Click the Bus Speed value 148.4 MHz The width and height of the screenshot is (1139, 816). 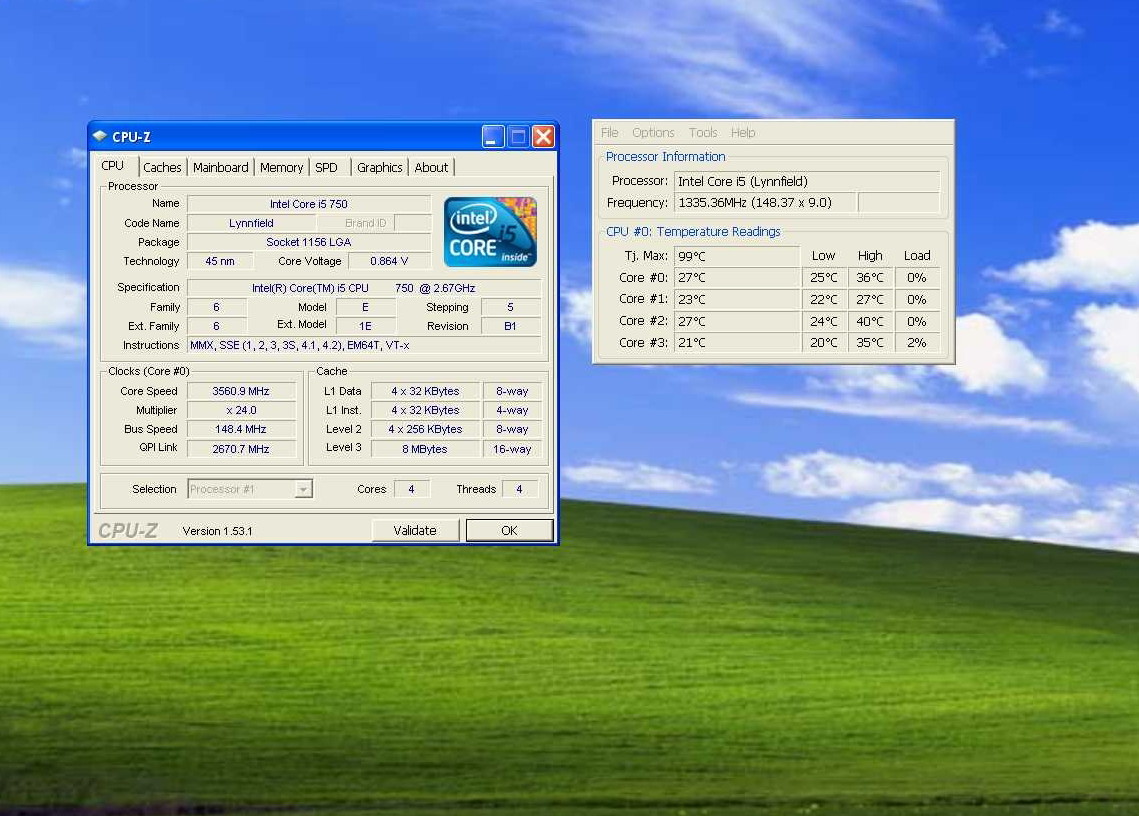[x=241, y=429]
